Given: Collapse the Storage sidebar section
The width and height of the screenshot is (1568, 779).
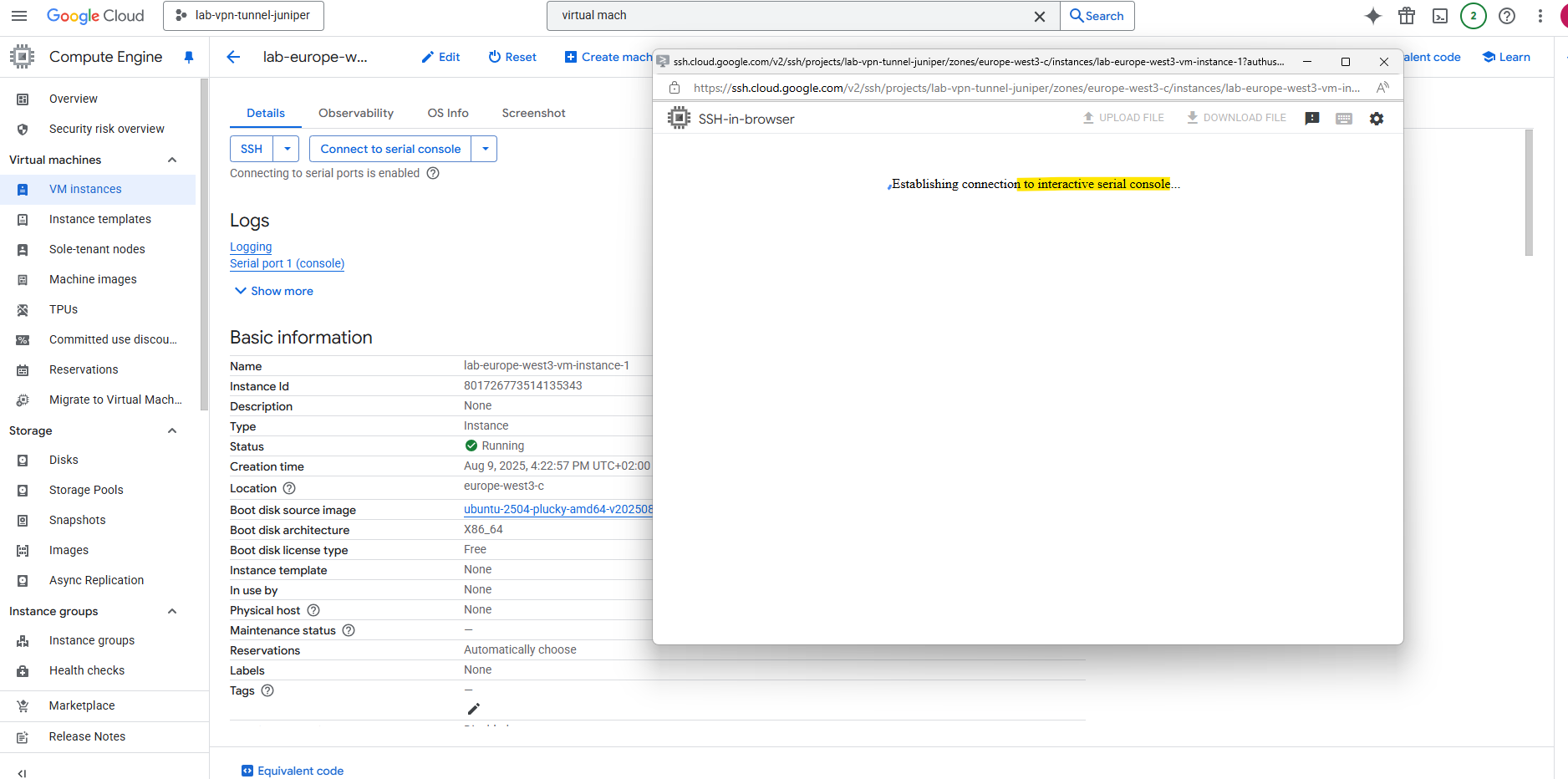Looking at the screenshot, I should (172, 430).
